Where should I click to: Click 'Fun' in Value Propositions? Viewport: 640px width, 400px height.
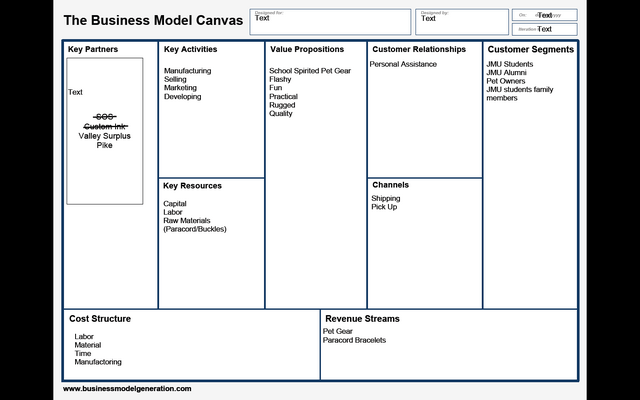pyautogui.click(x=276, y=88)
